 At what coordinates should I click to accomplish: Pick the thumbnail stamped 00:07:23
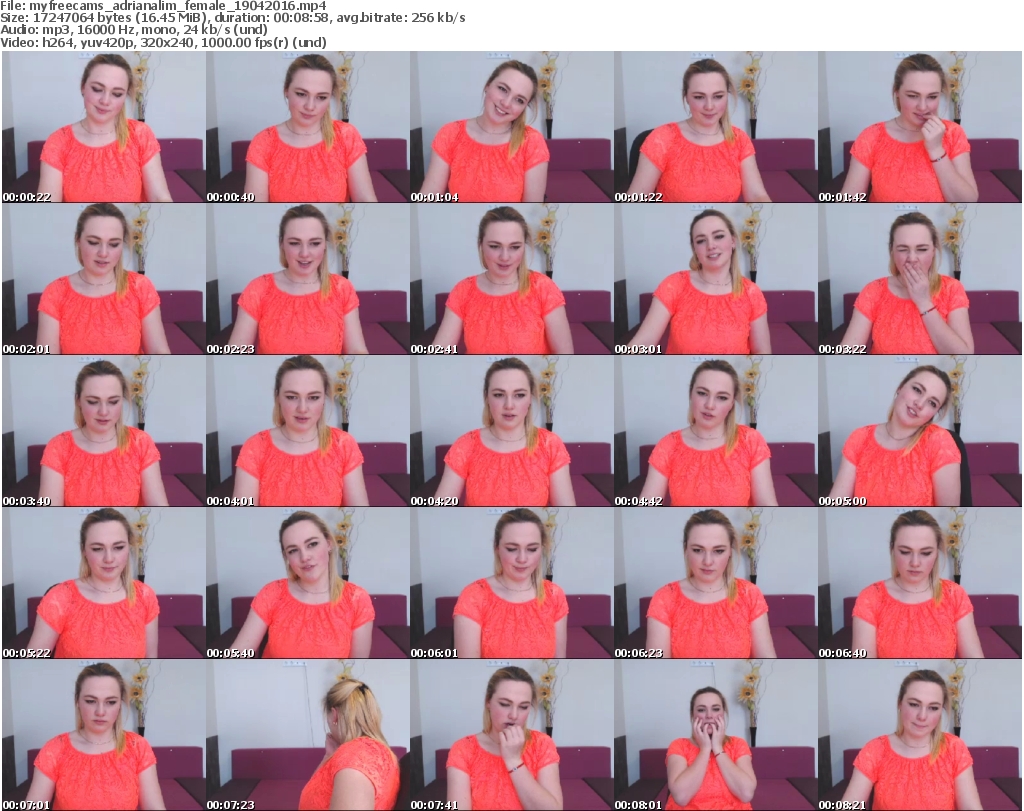308,735
